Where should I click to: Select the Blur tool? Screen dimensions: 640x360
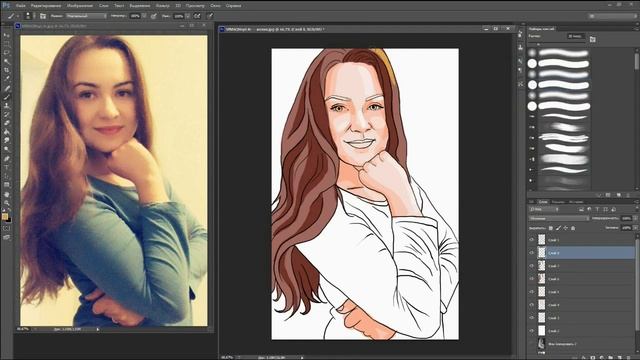tap(7, 140)
